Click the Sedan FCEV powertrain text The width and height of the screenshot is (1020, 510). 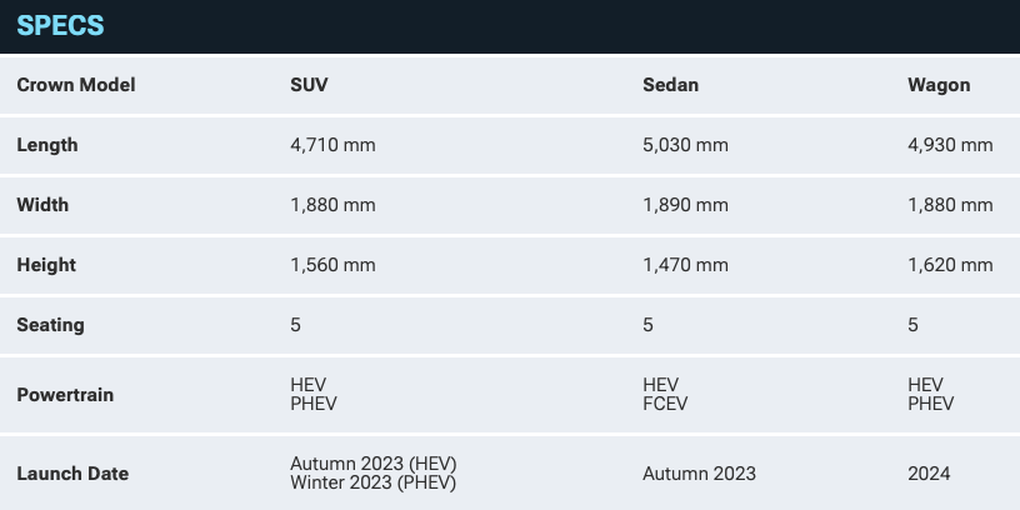pos(665,404)
